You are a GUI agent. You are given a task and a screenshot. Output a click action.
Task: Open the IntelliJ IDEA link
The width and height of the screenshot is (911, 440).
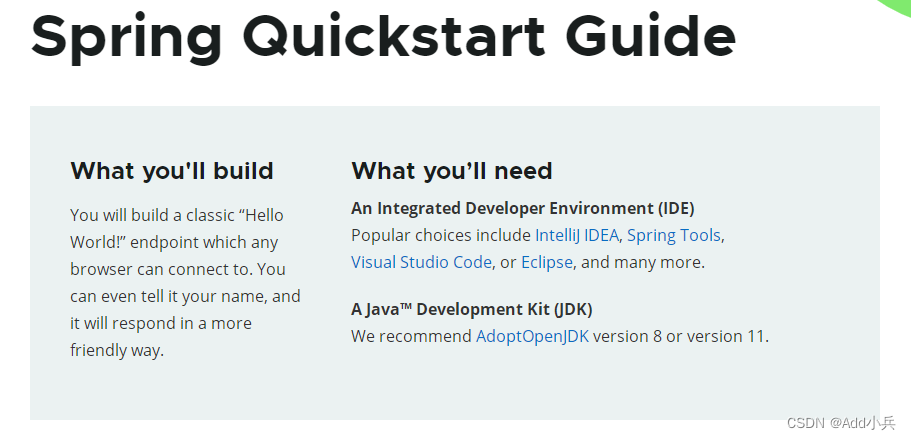[576, 235]
